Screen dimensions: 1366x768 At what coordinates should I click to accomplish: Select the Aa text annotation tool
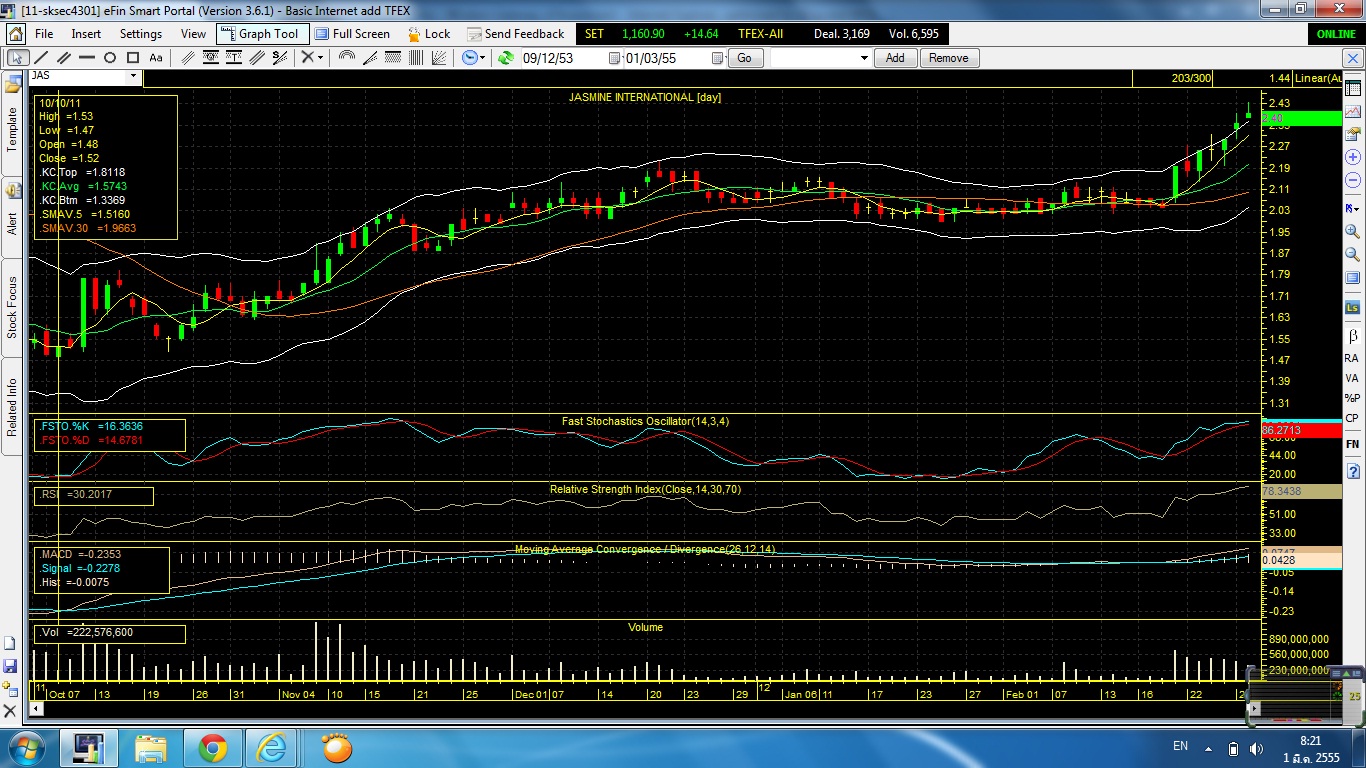tap(156, 58)
